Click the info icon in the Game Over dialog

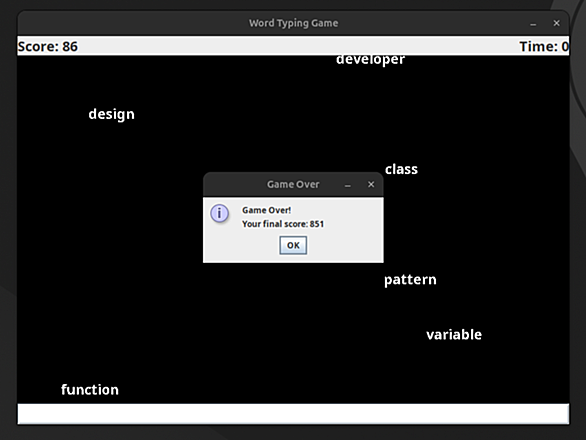click(220, 213)
